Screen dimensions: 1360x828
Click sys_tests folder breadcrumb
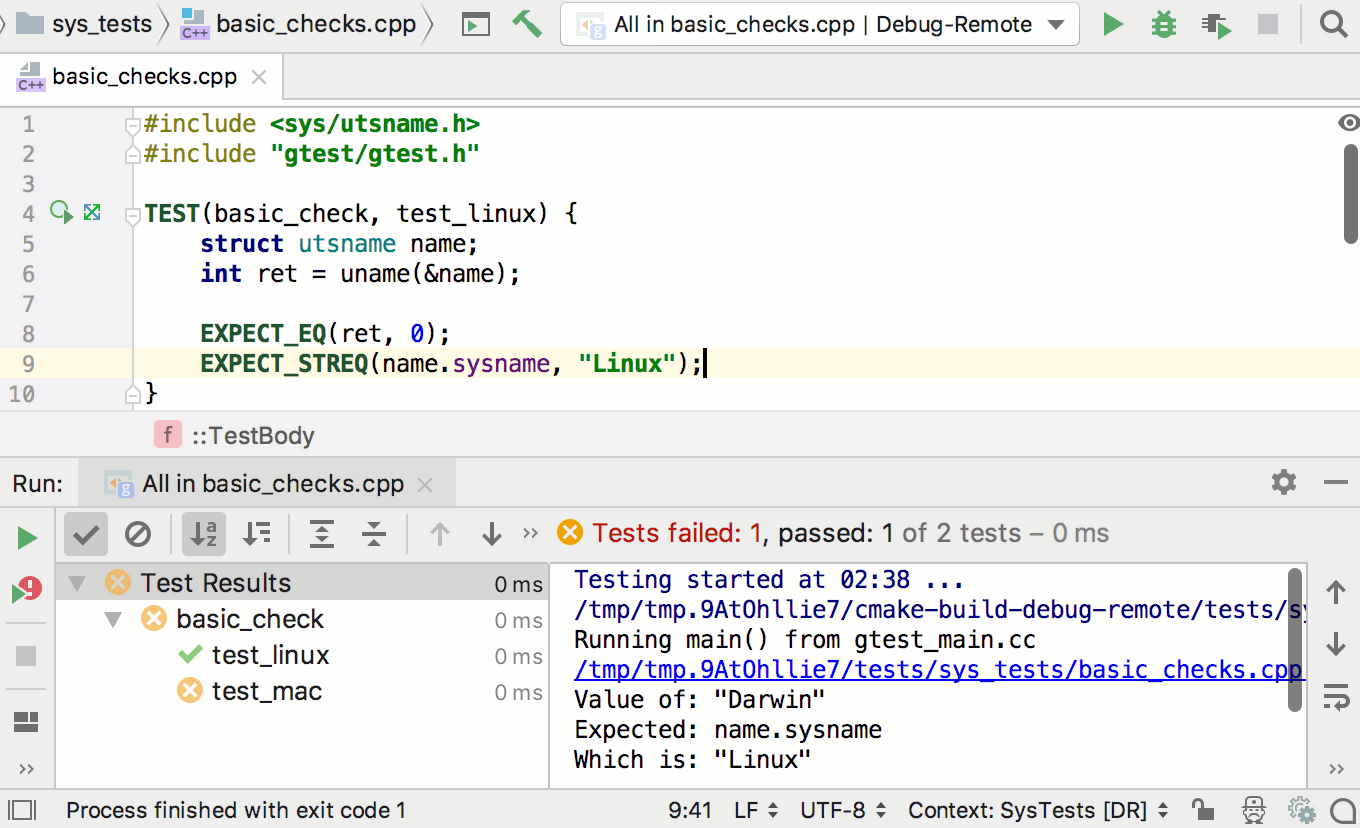click(x=86, y=24)
